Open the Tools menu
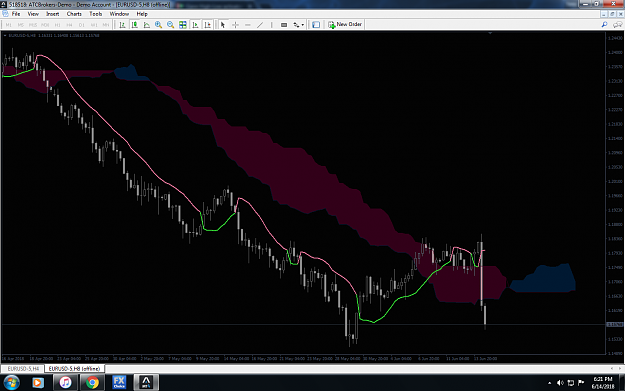The width and height of the screenshot is (625, 391). click(x=96, y=14)
